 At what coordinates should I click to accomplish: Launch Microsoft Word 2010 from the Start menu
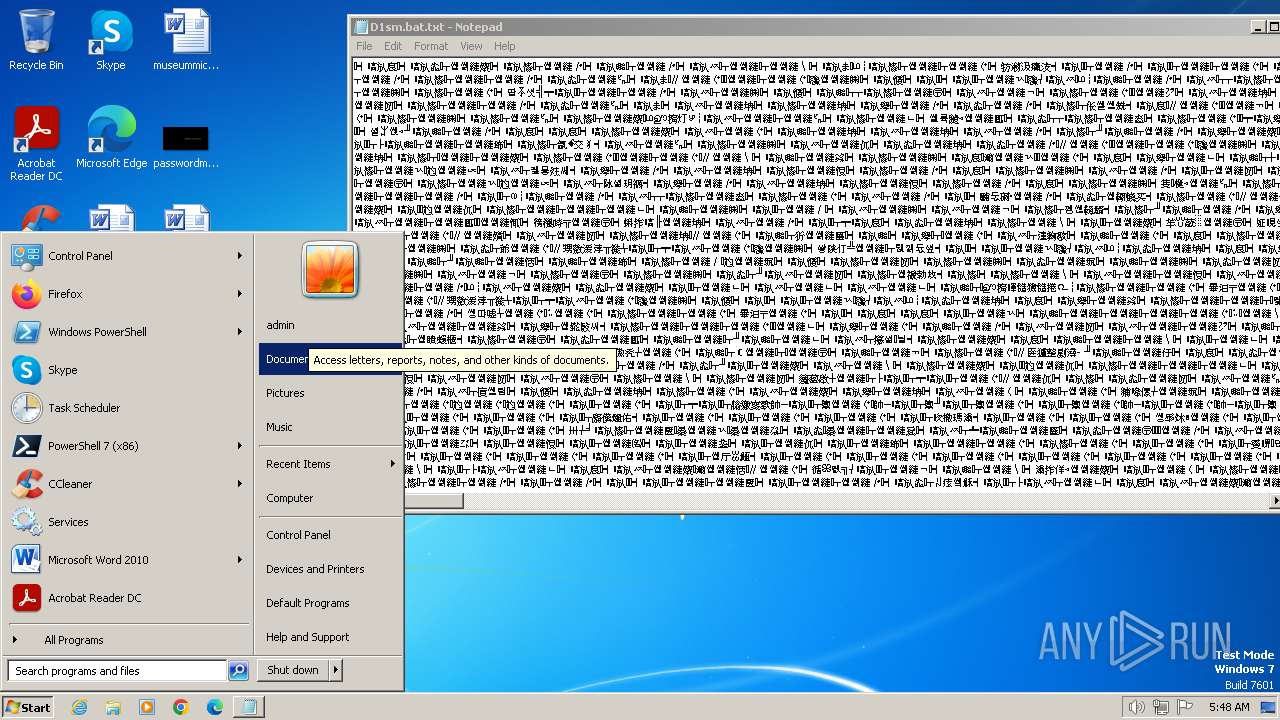(x=127, y=560)
